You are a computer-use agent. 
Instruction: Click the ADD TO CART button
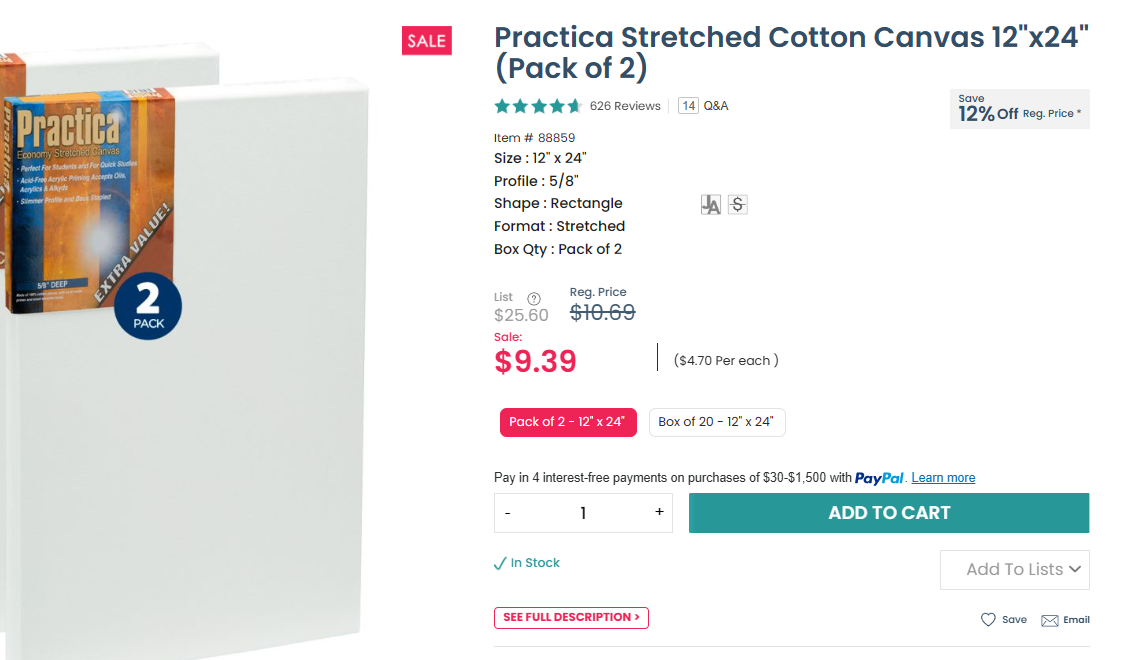point(889,513)
